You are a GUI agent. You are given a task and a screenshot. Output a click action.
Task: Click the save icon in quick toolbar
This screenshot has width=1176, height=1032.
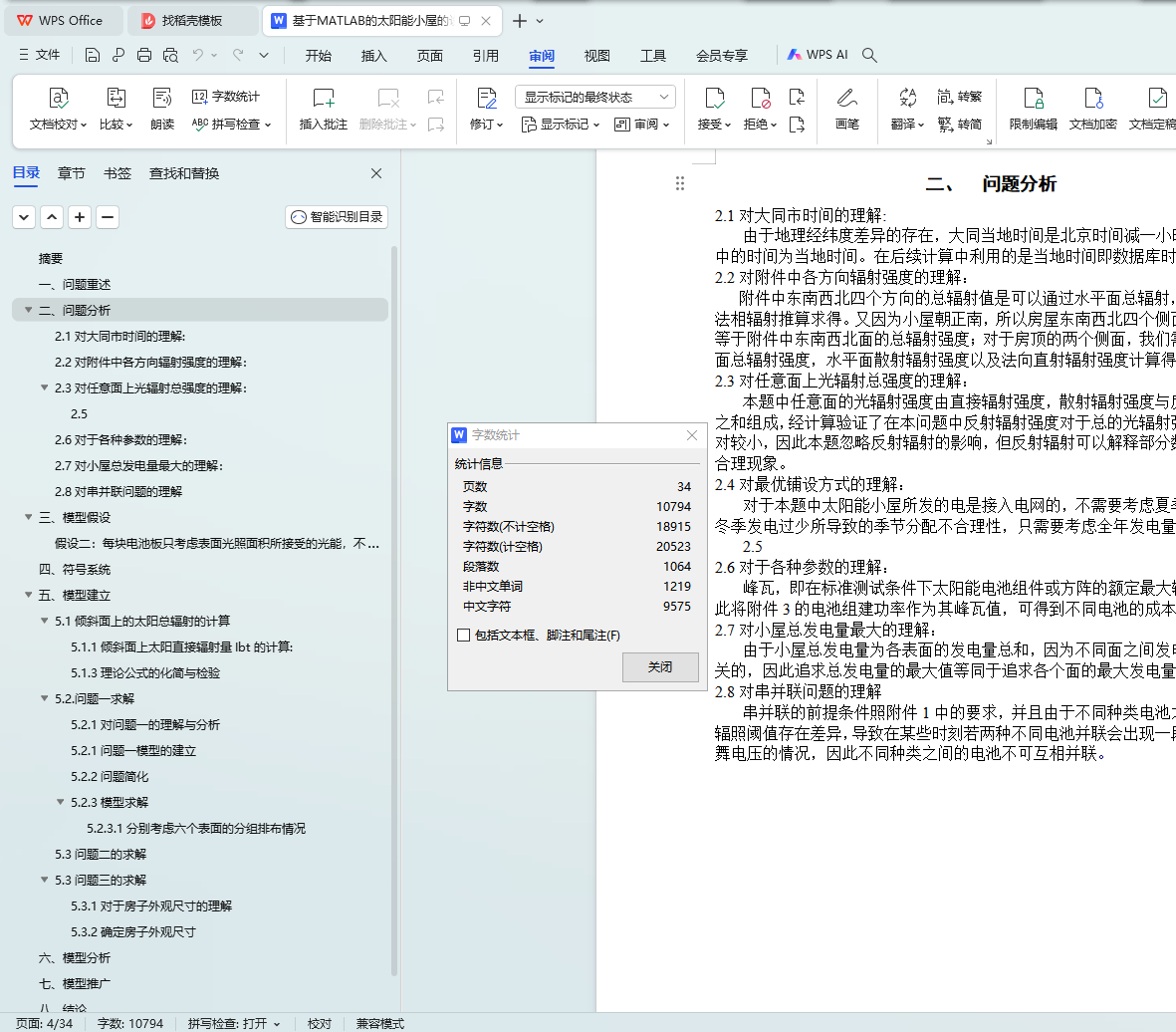93,55
